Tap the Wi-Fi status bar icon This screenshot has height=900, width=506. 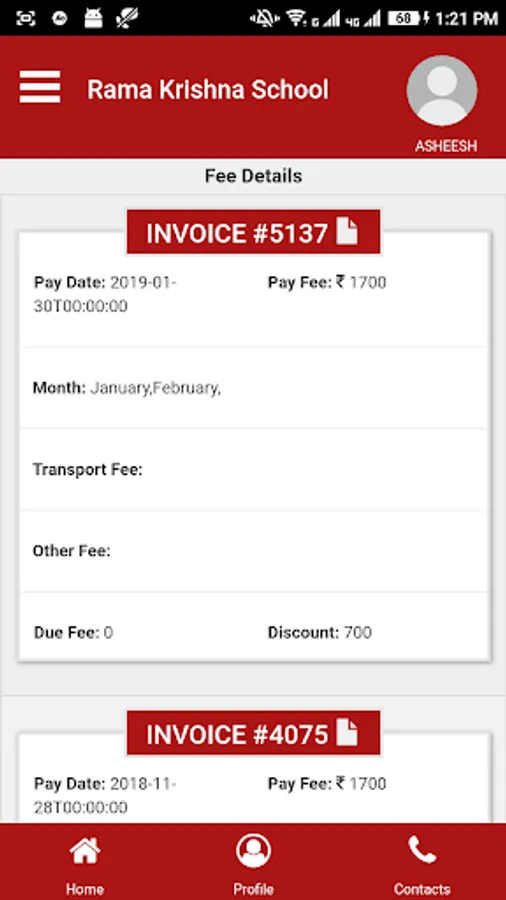pyautogui.click(x=296, y=18)
